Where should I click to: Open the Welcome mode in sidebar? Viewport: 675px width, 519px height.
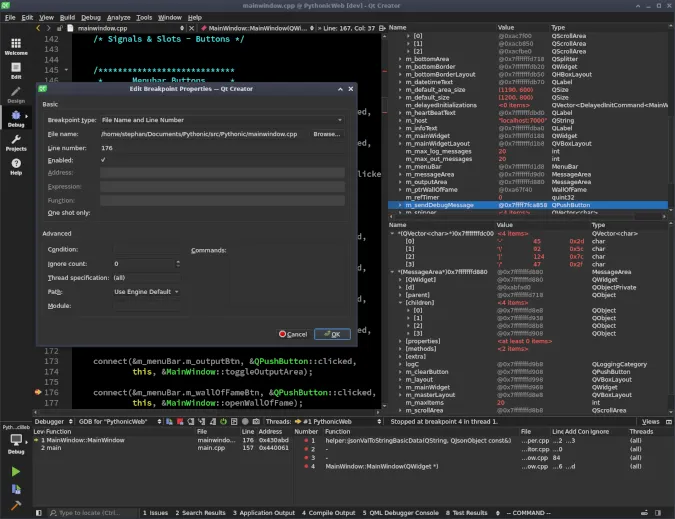click(16, 47)
